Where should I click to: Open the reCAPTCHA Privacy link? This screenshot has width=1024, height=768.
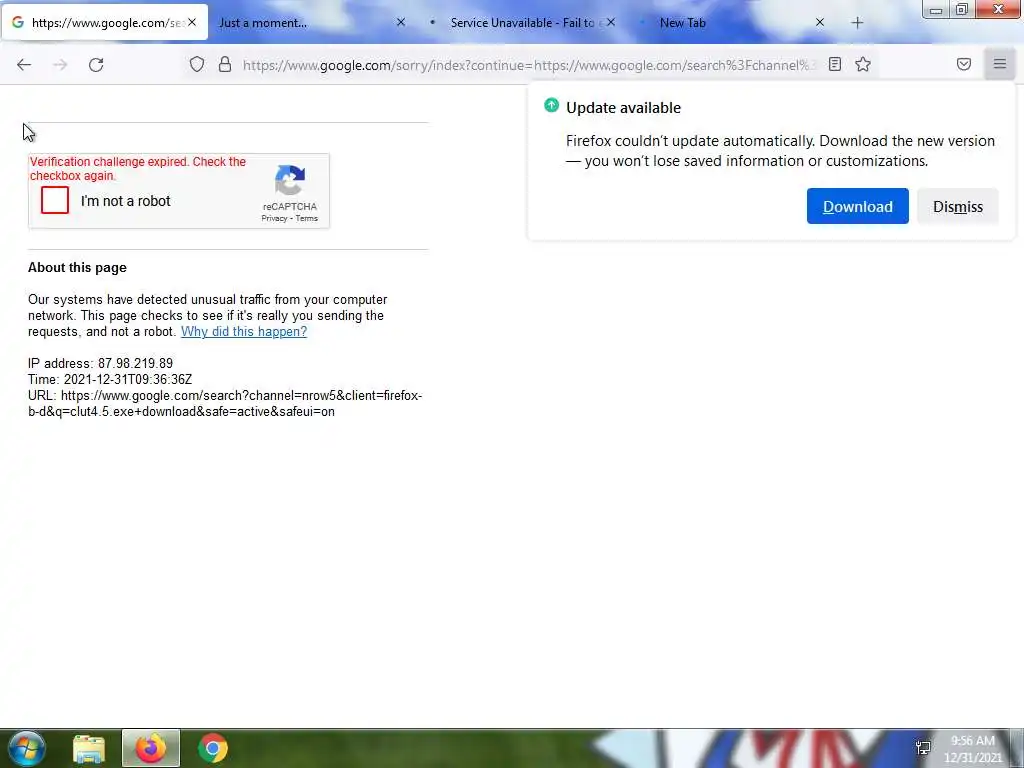[274, 218]
